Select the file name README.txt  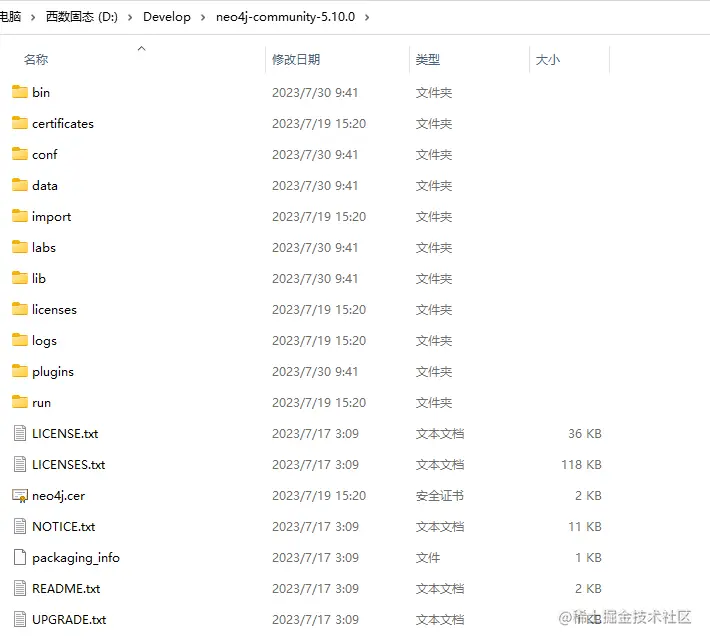click(x=66, y=588)
